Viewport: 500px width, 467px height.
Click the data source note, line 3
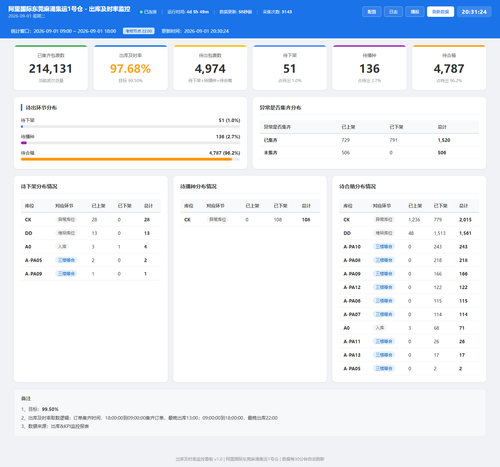coord(55,426)
